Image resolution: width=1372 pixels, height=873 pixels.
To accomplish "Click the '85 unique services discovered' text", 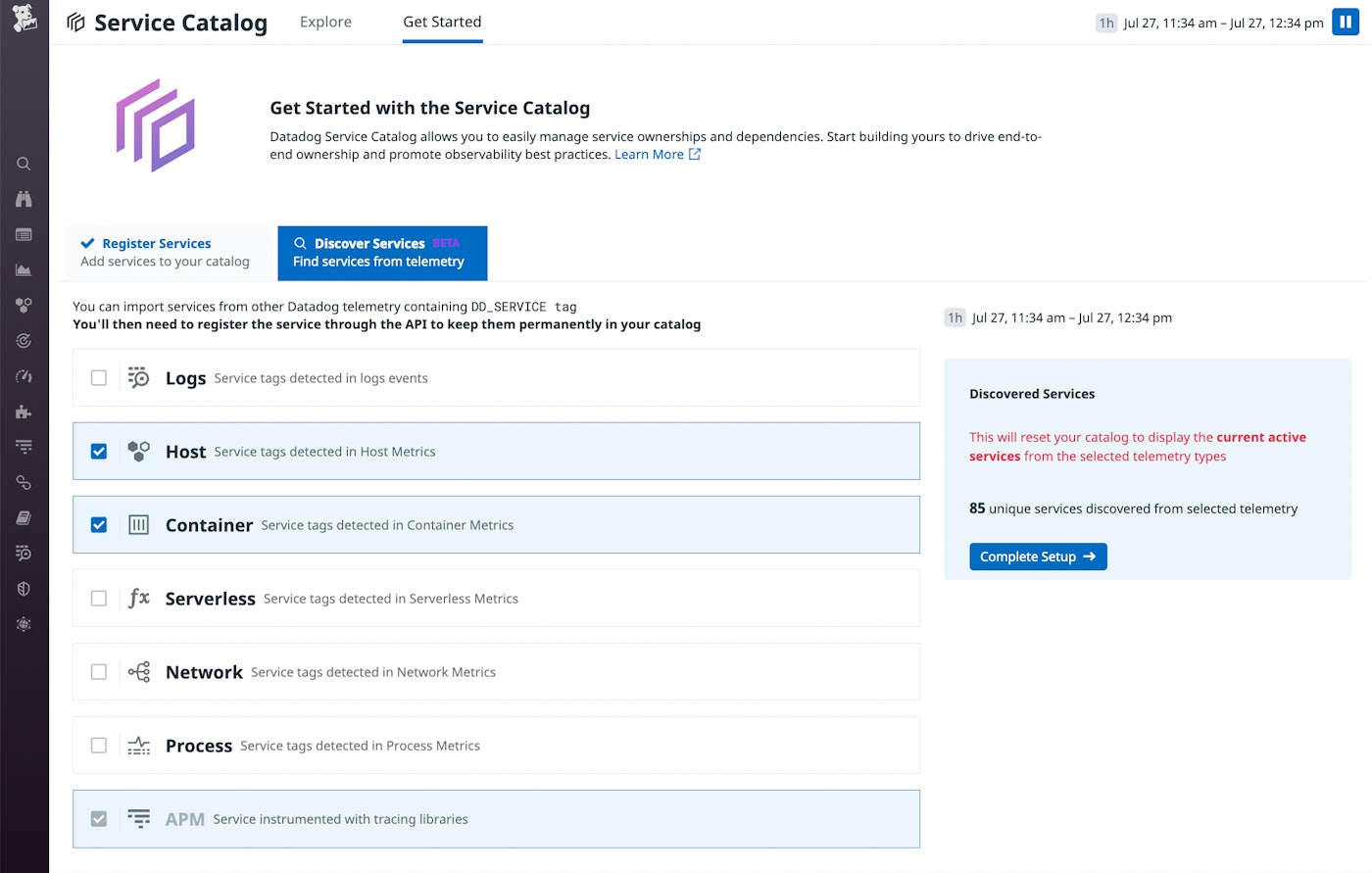I will [1133, 509].
